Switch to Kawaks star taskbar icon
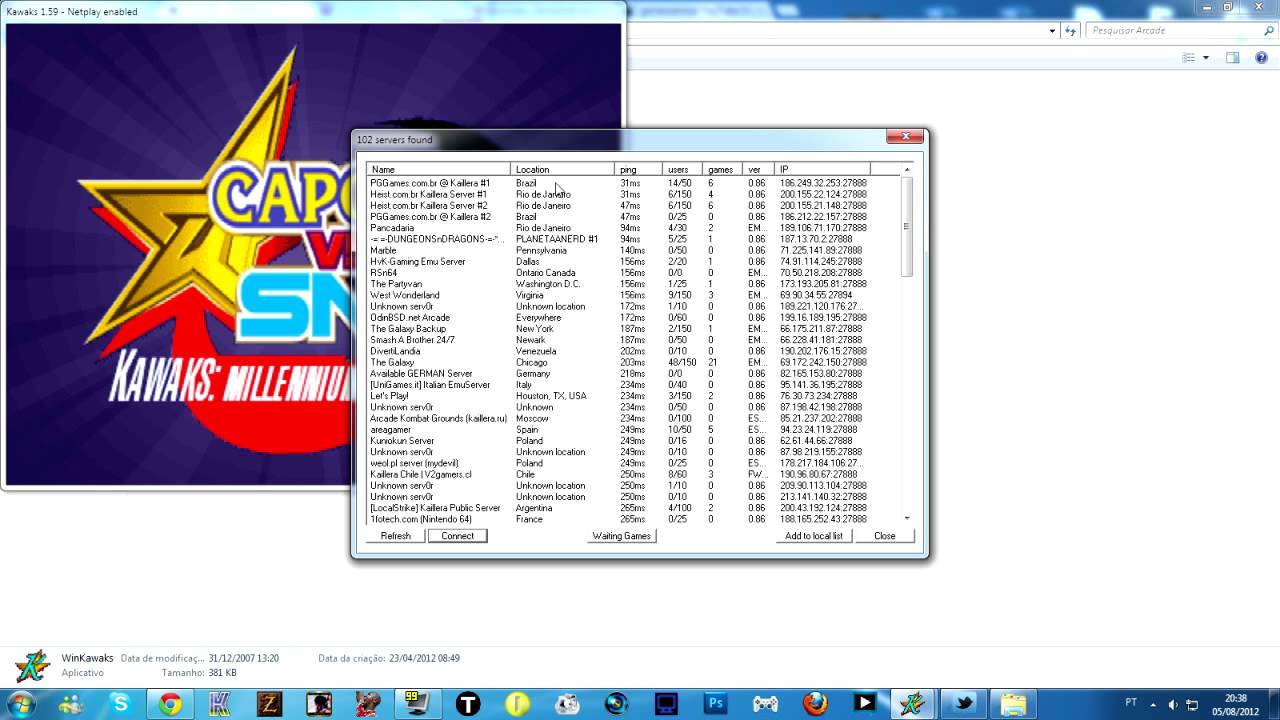The image size is (1280, 720). point(914,704)
